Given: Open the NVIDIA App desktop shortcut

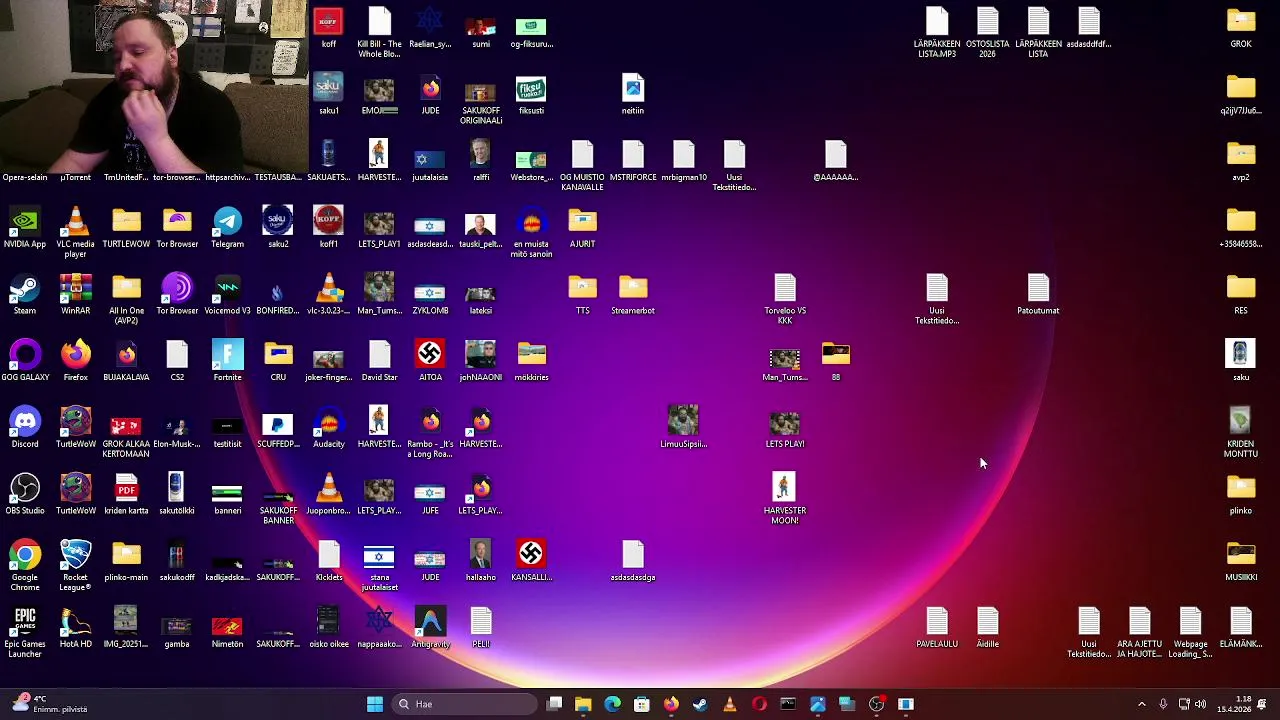Looking at the screenshot, I should tap(25, 228).
